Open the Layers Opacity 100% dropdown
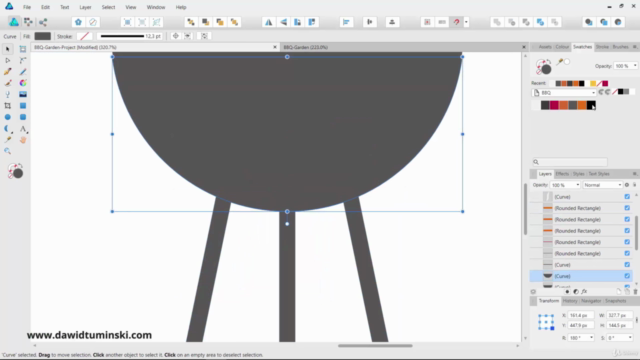 (x=577, y=185)
